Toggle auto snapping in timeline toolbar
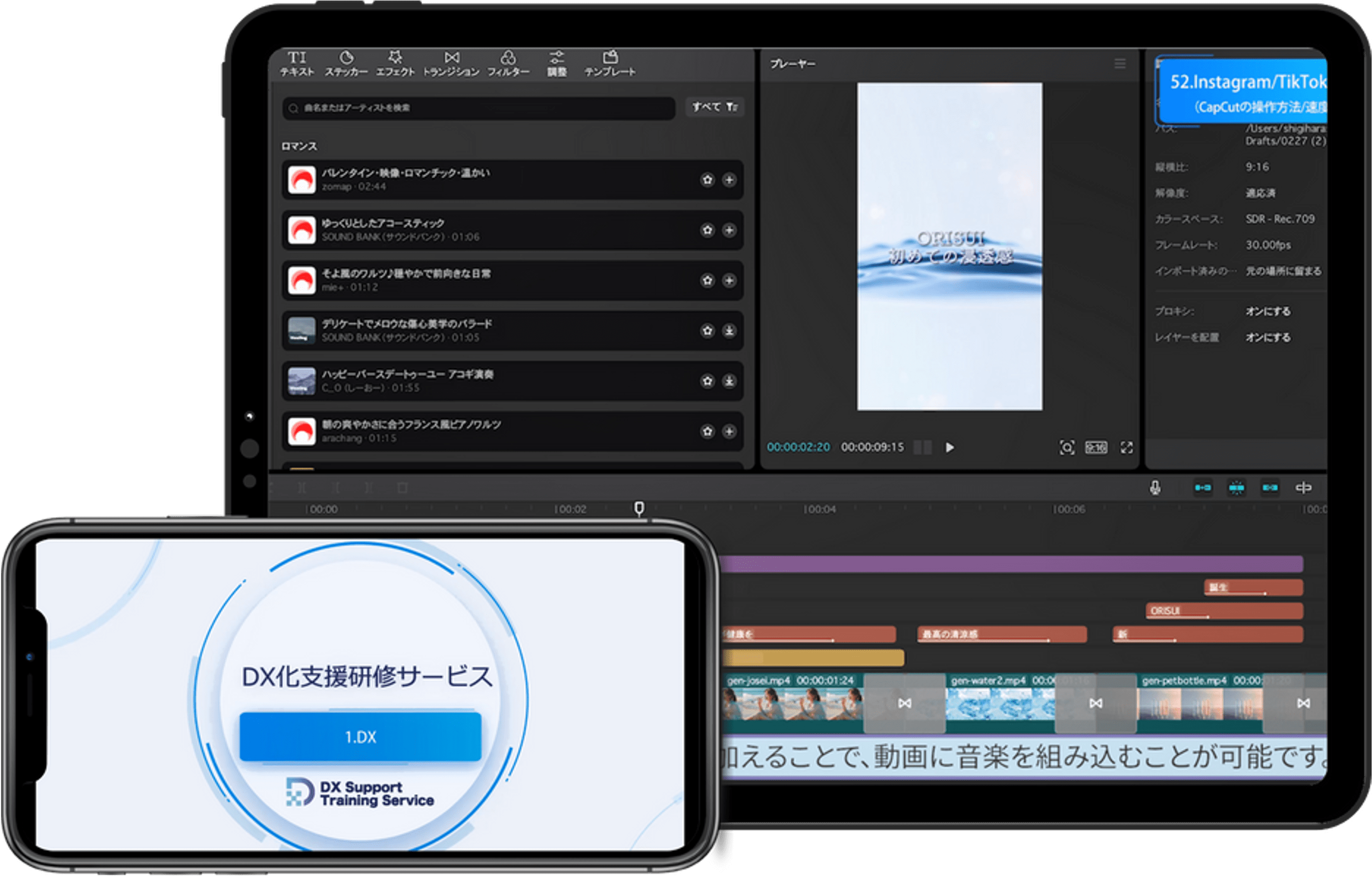Image resolution: width=1372 pixels, height=877 pixels. coord(1236,488)
